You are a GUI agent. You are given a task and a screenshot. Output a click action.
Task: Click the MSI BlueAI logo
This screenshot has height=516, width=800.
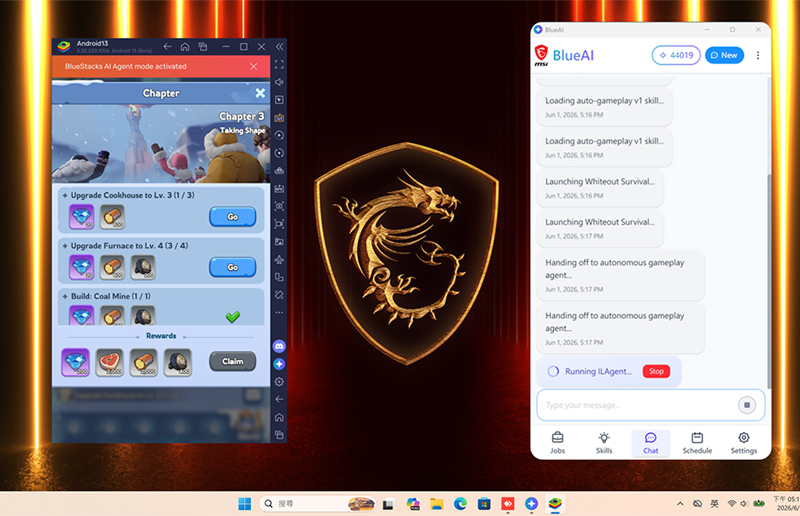(564, 55)
